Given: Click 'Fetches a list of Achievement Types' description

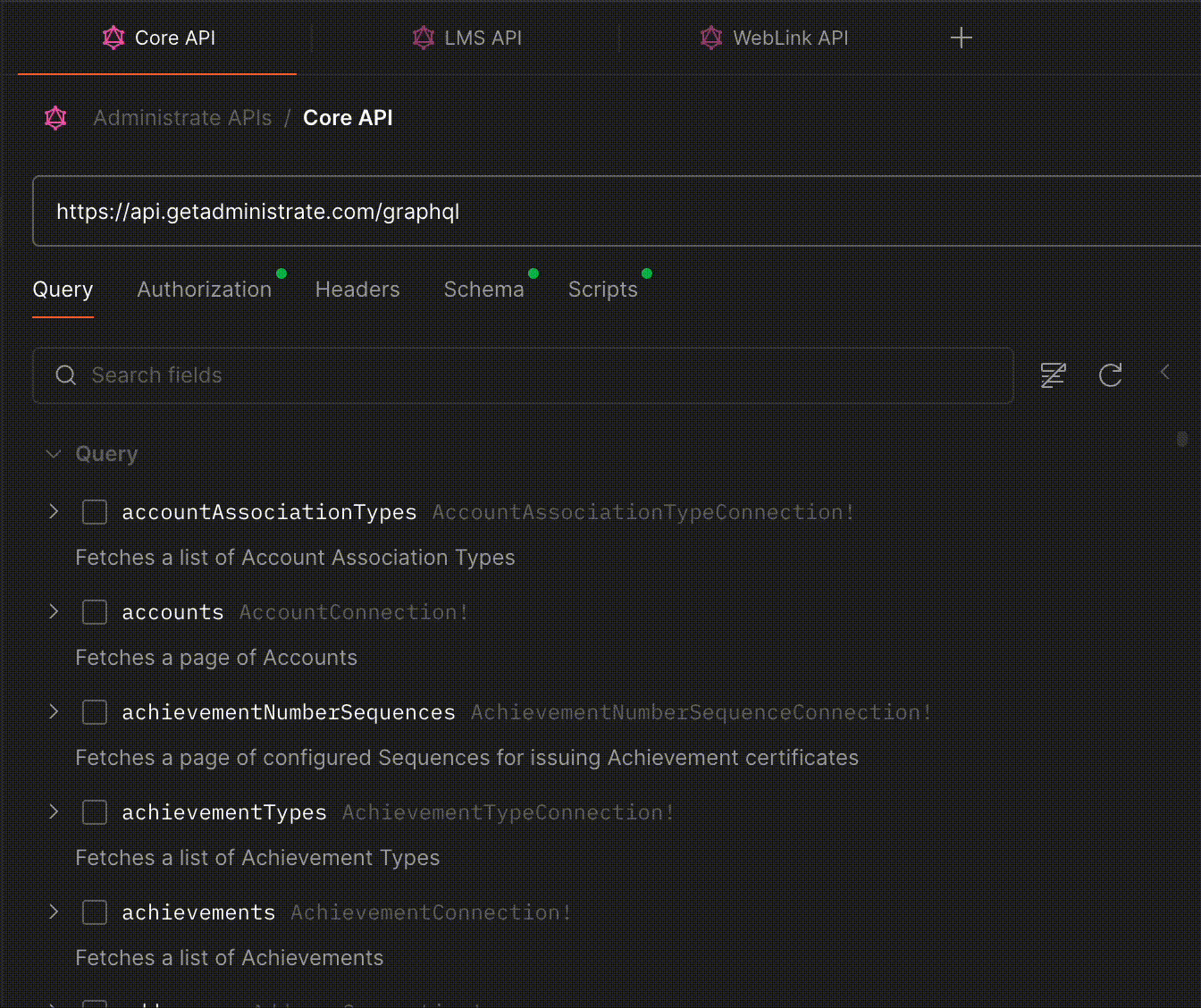Looking at the screenshot, I should click(257, 858).
